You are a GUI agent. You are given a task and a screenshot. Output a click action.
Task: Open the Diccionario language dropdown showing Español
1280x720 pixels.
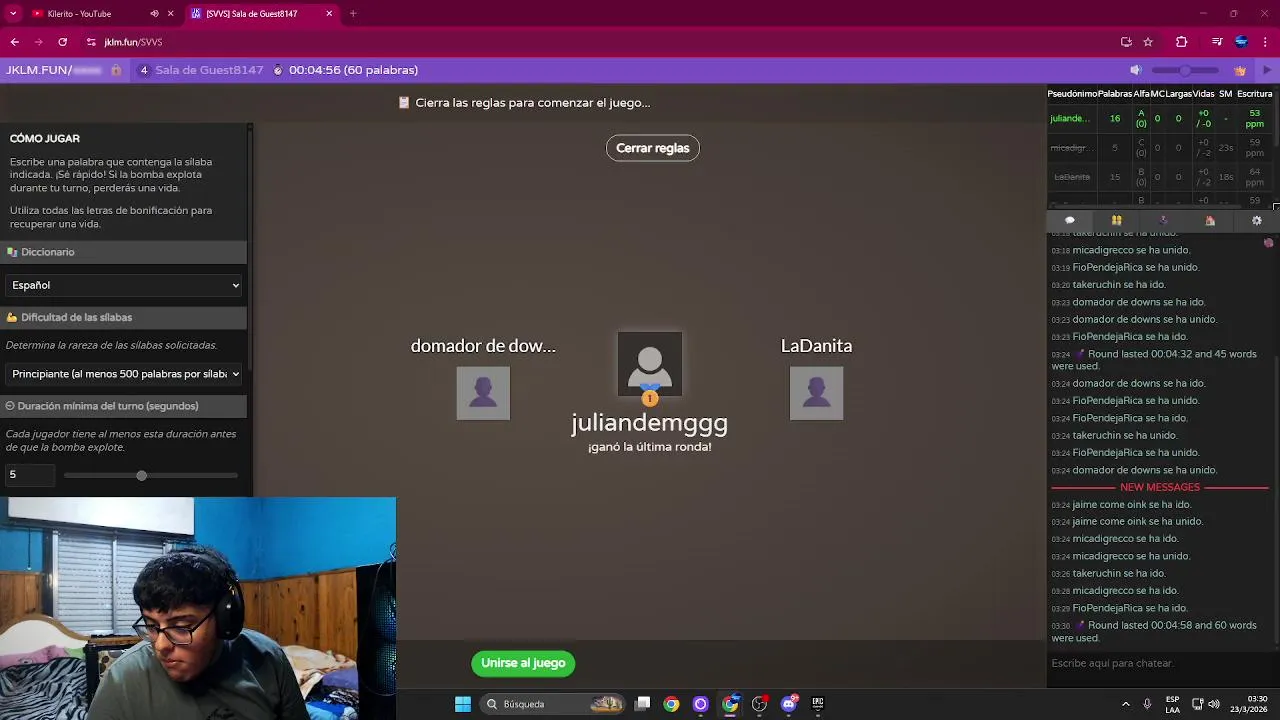click(x=124, y=285)
